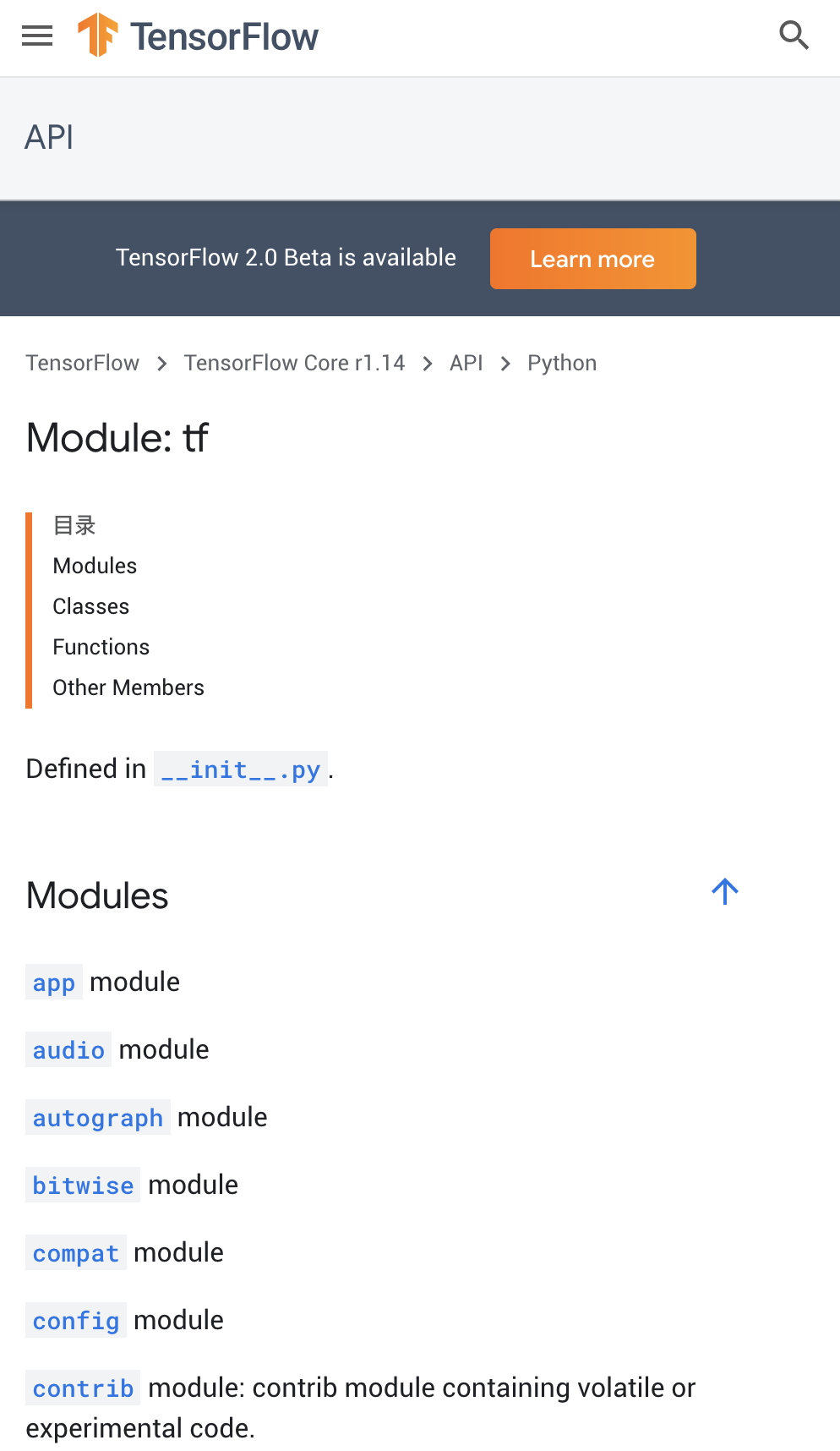Viewport: 840px width, 1451px height.
Task: Click the up arrow beside Modules heading
Action: [x=725, y=891]
